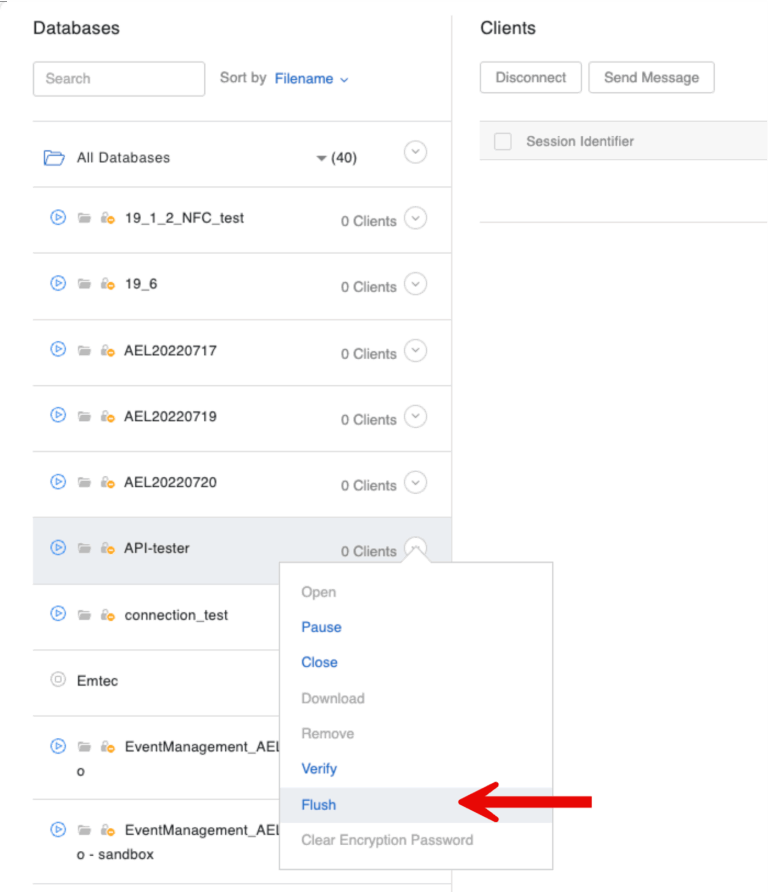
Task: Start the 19_1_2_NFC_test database
Action: click(58, 218)
